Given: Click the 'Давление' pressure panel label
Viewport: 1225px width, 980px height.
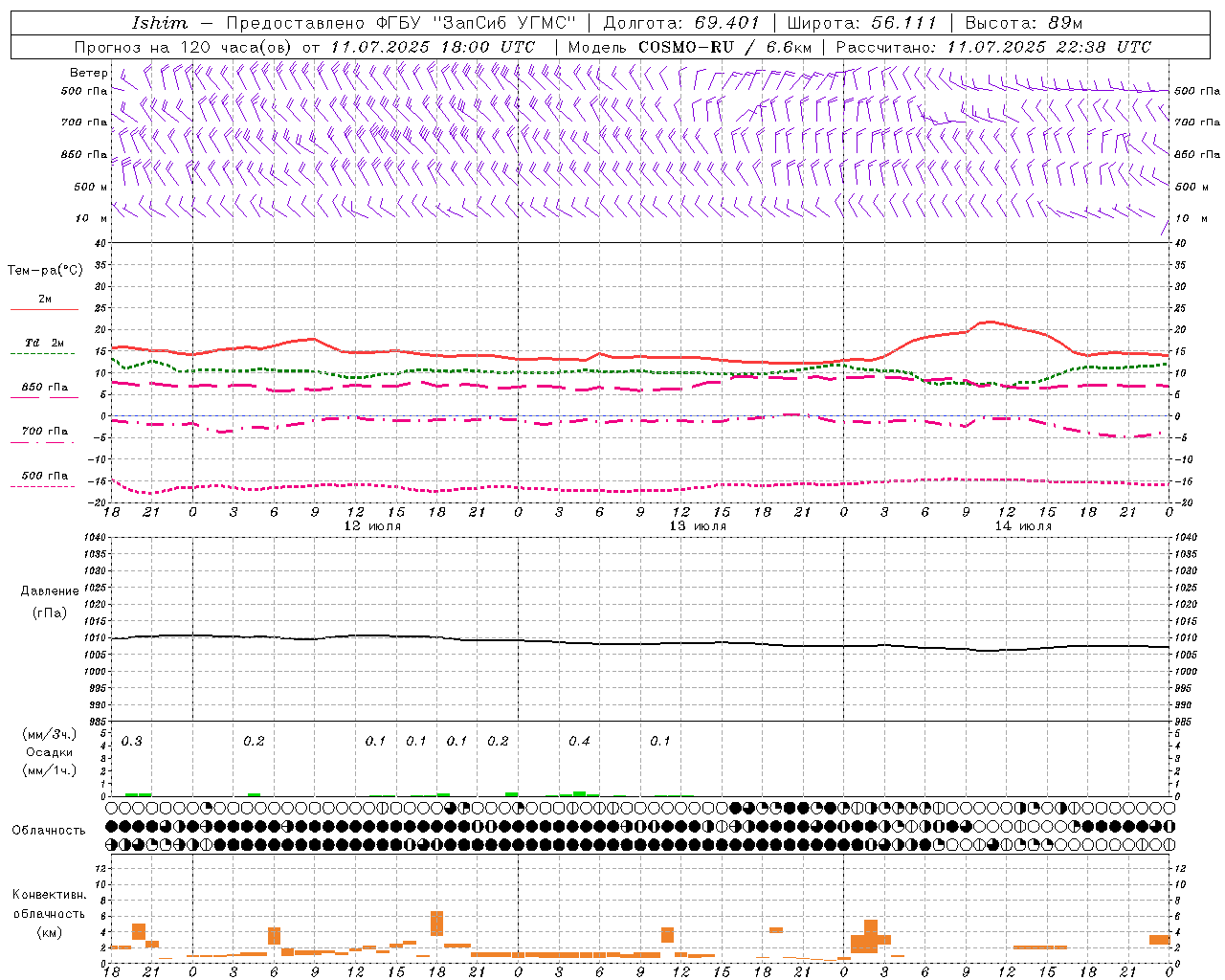Looking at the screenshot, I should (50, 591).
